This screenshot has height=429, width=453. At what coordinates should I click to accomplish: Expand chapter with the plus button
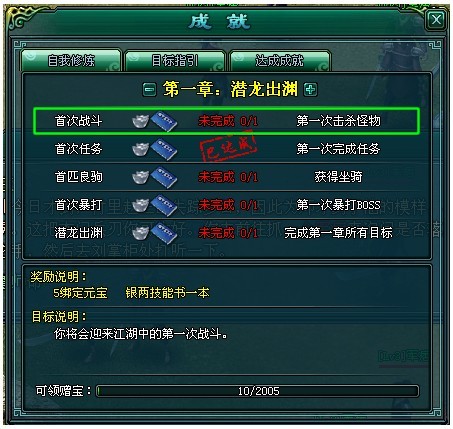click(x=311, y=89)
